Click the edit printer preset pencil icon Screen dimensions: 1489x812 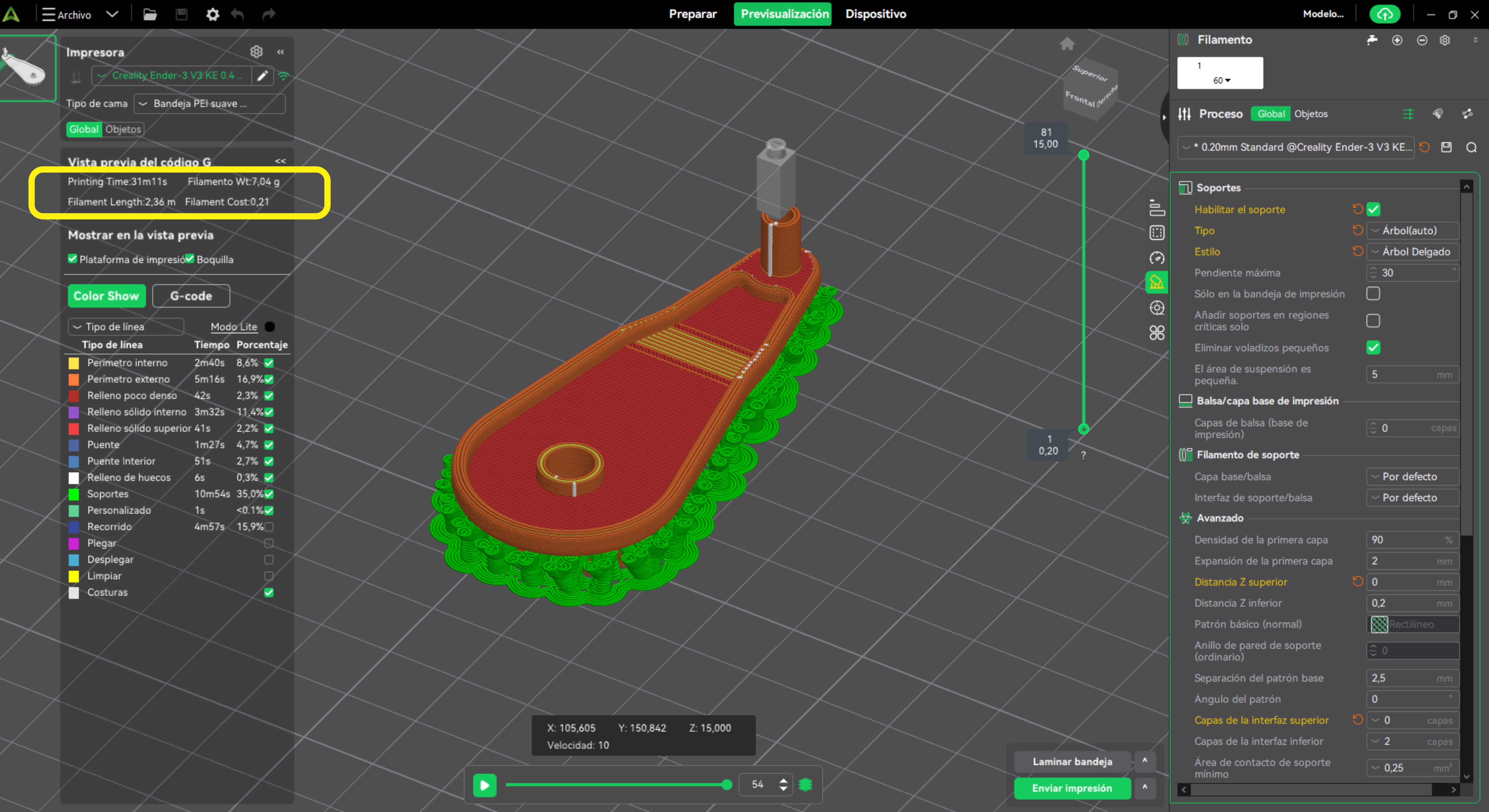click(263, 76)
